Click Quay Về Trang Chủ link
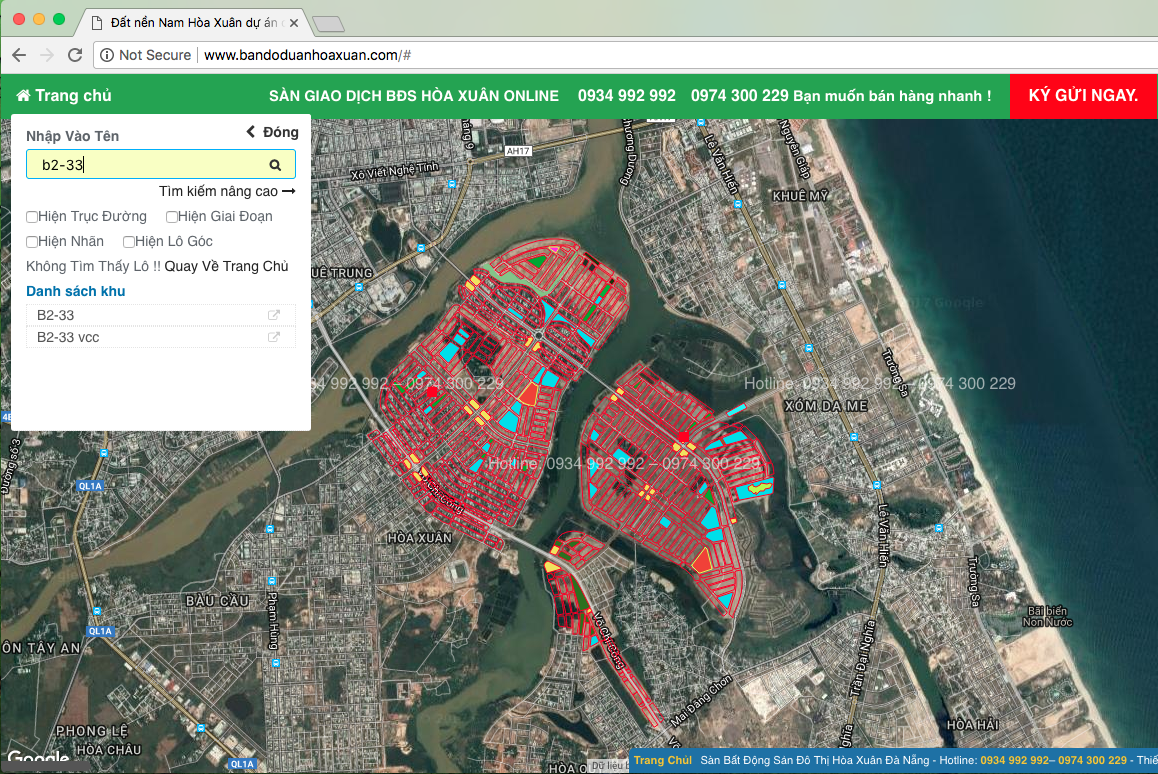Screen dimensions: 1158x774 click(x=226, y=266)
